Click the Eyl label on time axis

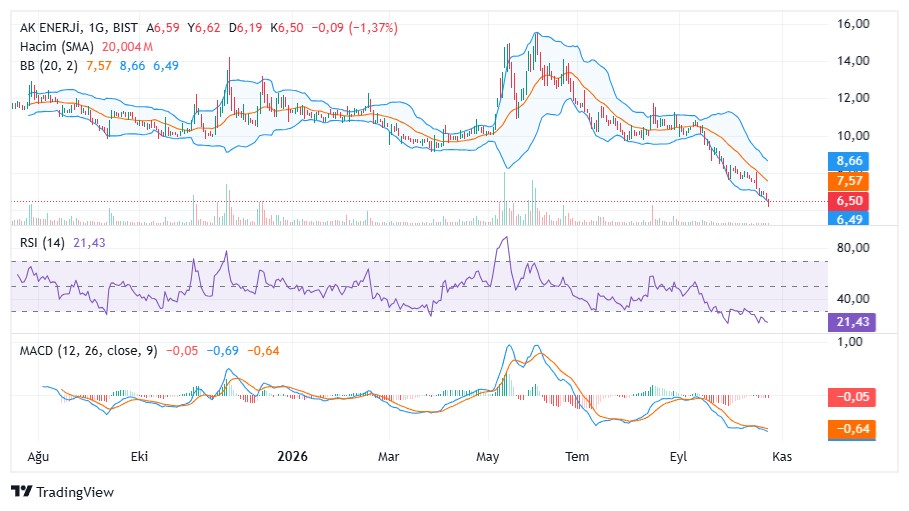(x=678, y=456)
